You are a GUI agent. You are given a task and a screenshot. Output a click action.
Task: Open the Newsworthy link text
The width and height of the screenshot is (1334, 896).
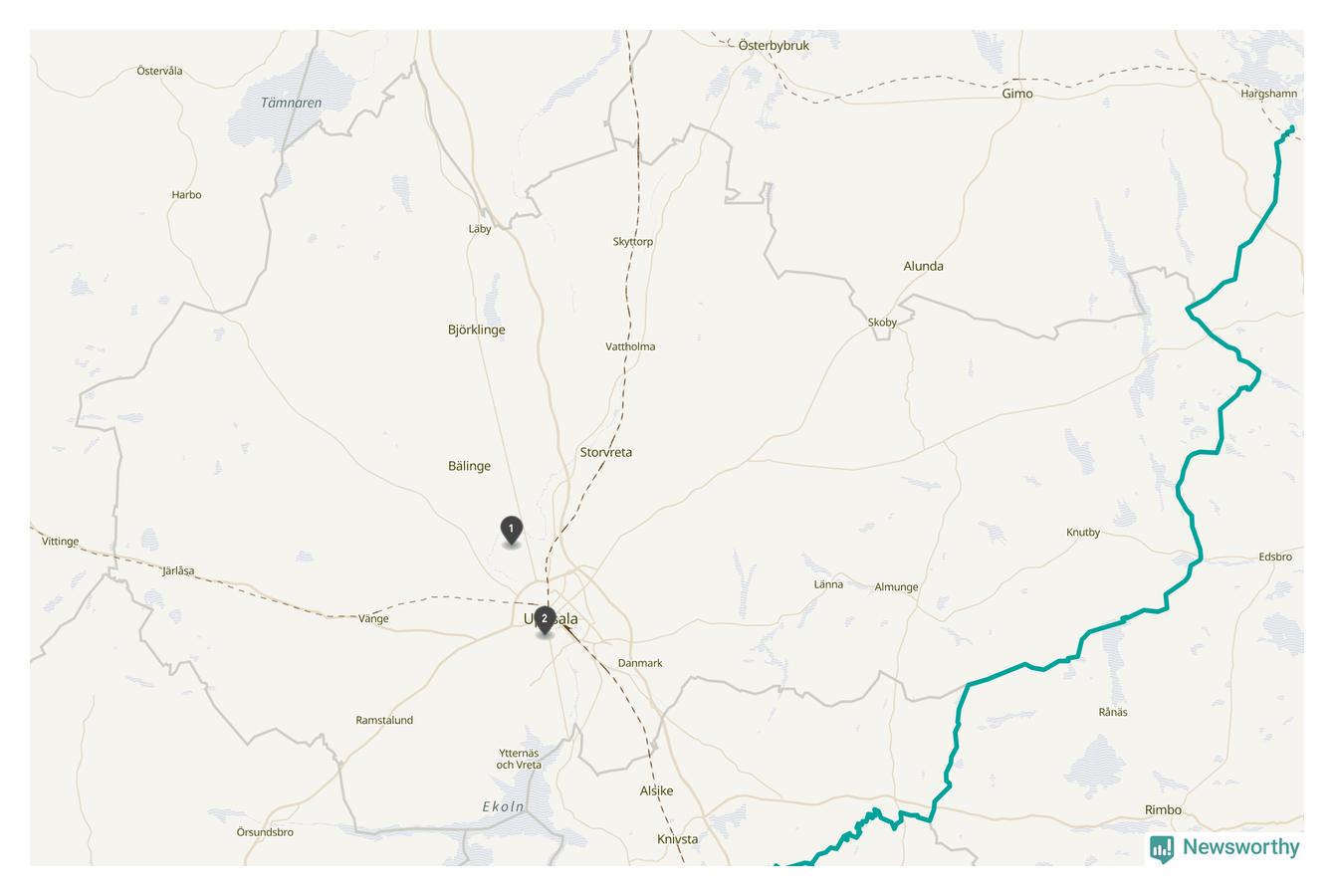(x=1240, y=847)
